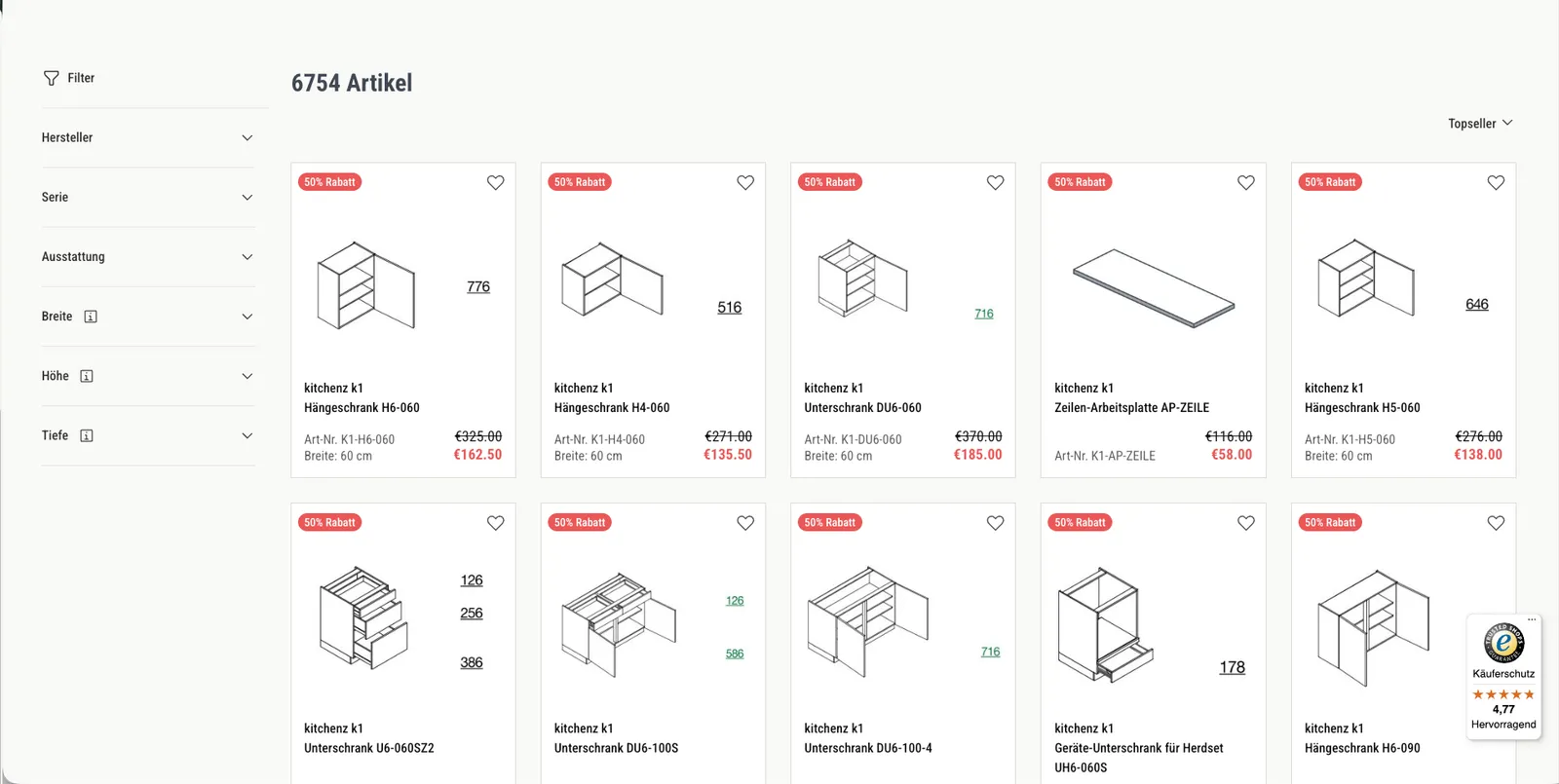Click the Hervorragend rating text
Image resolution: width=1559 pixels, height=784 pixels.
pos(1503,725)
